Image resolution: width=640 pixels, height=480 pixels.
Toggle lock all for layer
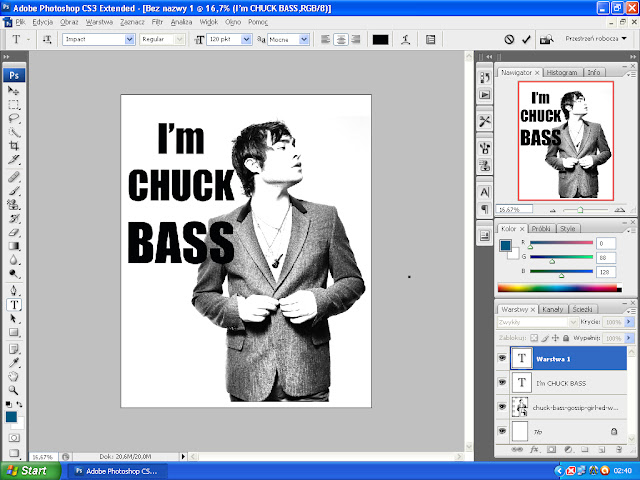coord(566,338)
